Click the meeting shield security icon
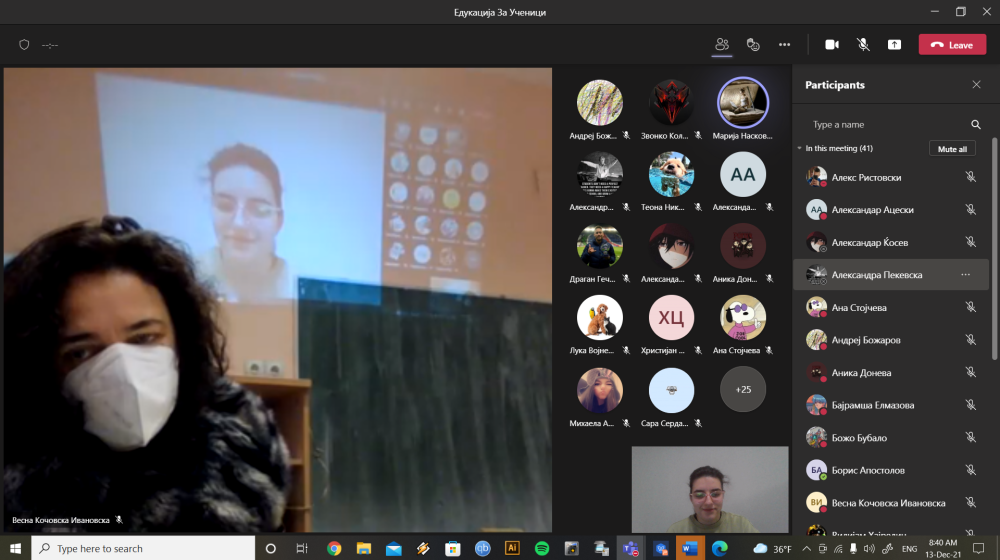 24,45
